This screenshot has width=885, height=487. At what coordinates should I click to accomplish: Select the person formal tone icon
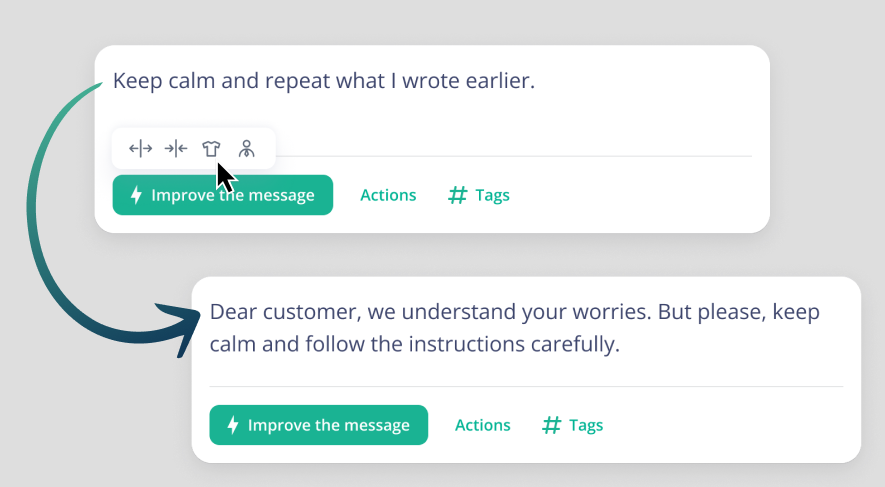pyautogui.click(x=247, y=149)
